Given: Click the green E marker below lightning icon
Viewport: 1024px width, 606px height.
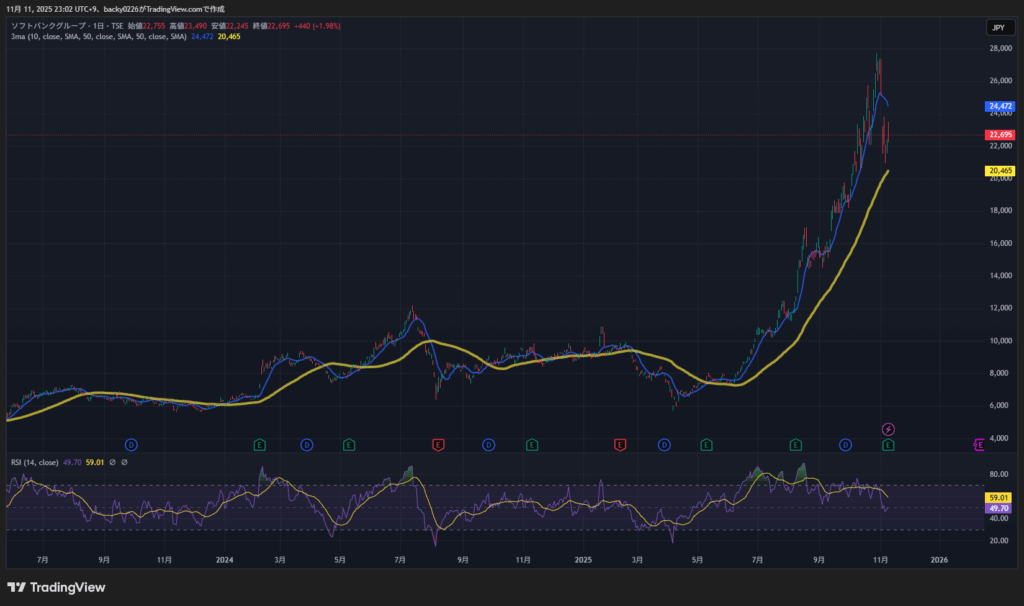Looking at the screenshot, I should pyautogui.click(x=888, y=444).
